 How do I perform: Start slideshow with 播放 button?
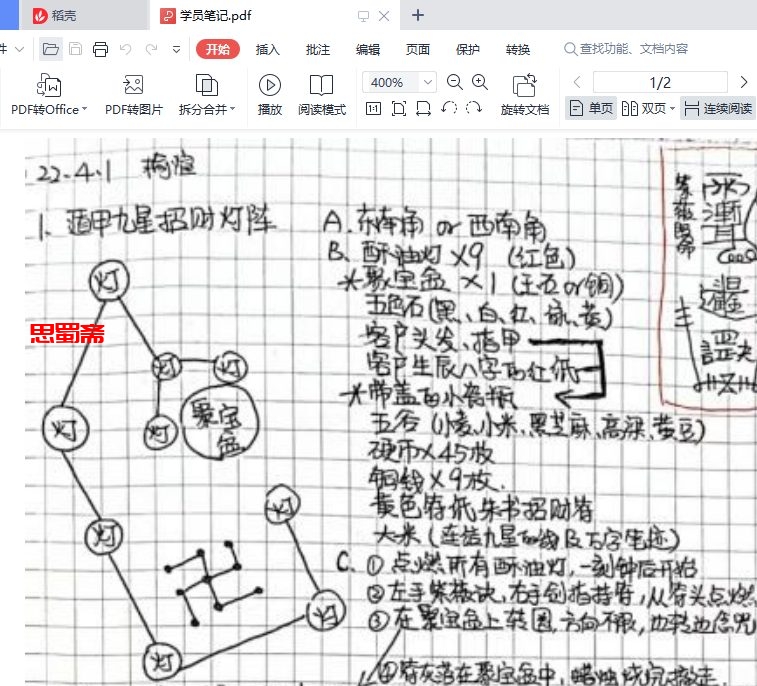(x=269, y=85)
